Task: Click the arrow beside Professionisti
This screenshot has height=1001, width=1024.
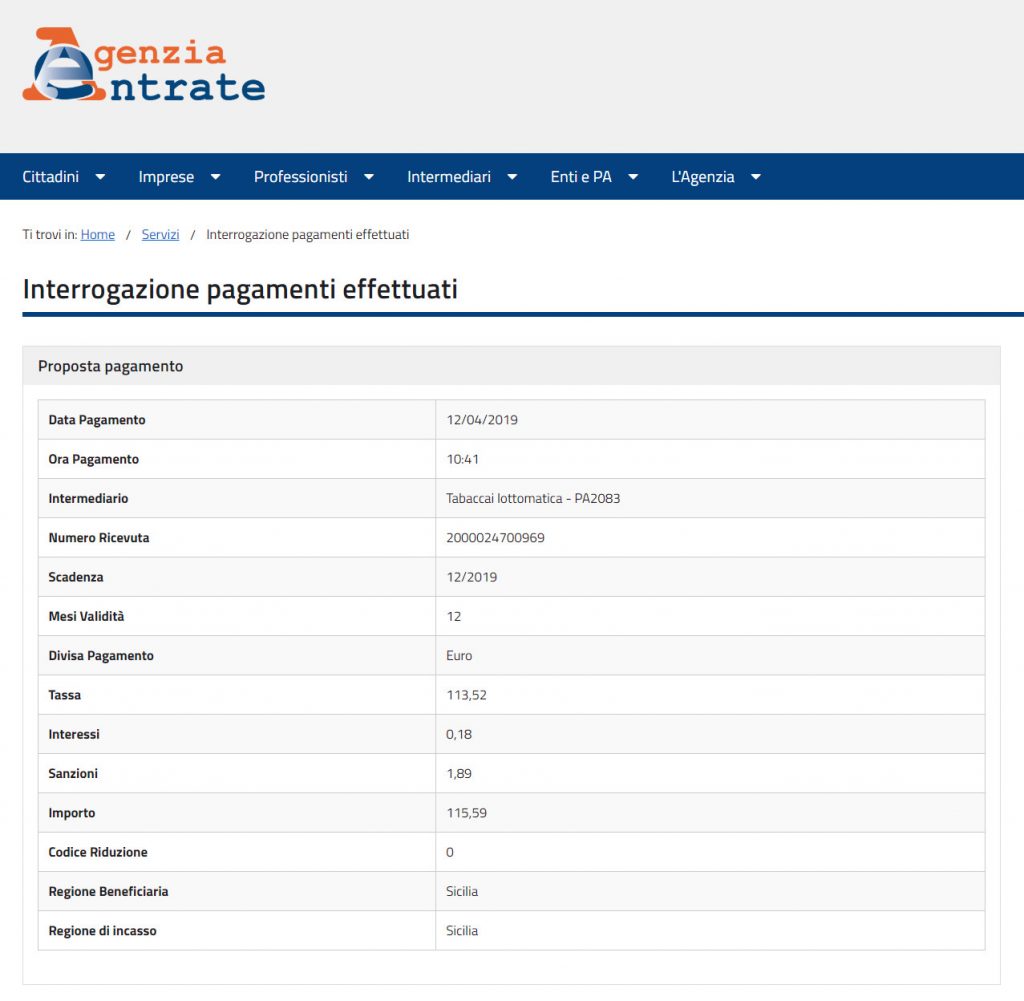Action: pyautogui.click(x=369, y=177)
